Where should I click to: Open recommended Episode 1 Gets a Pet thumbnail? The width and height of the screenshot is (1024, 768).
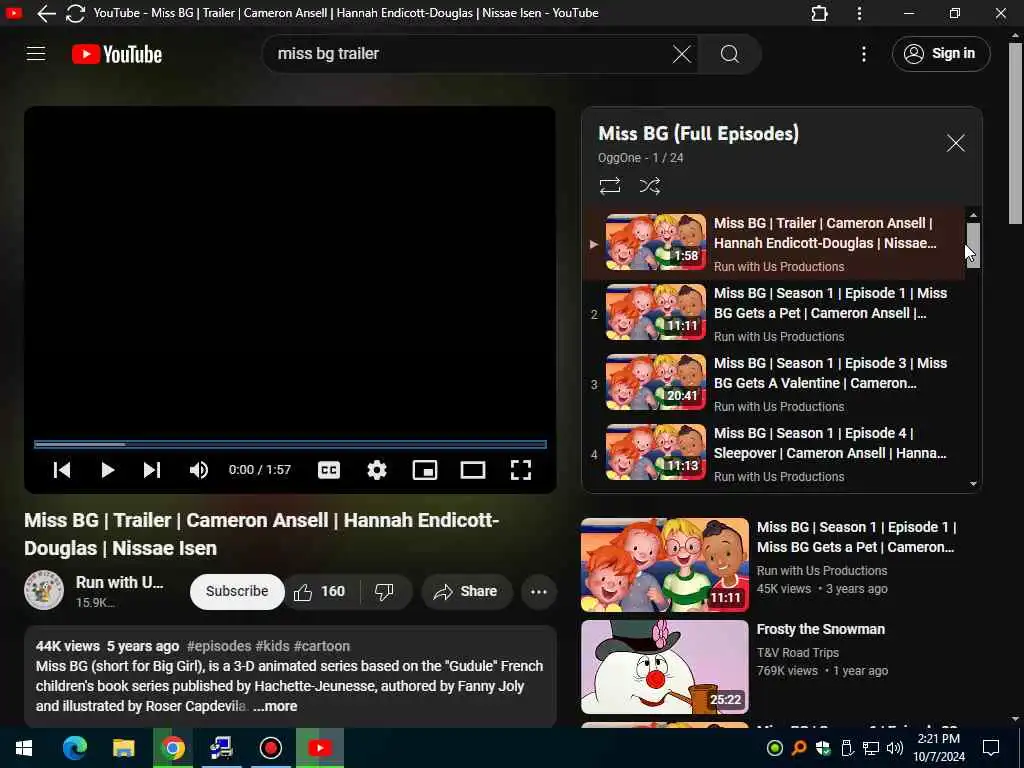click(x=665, y=565)
